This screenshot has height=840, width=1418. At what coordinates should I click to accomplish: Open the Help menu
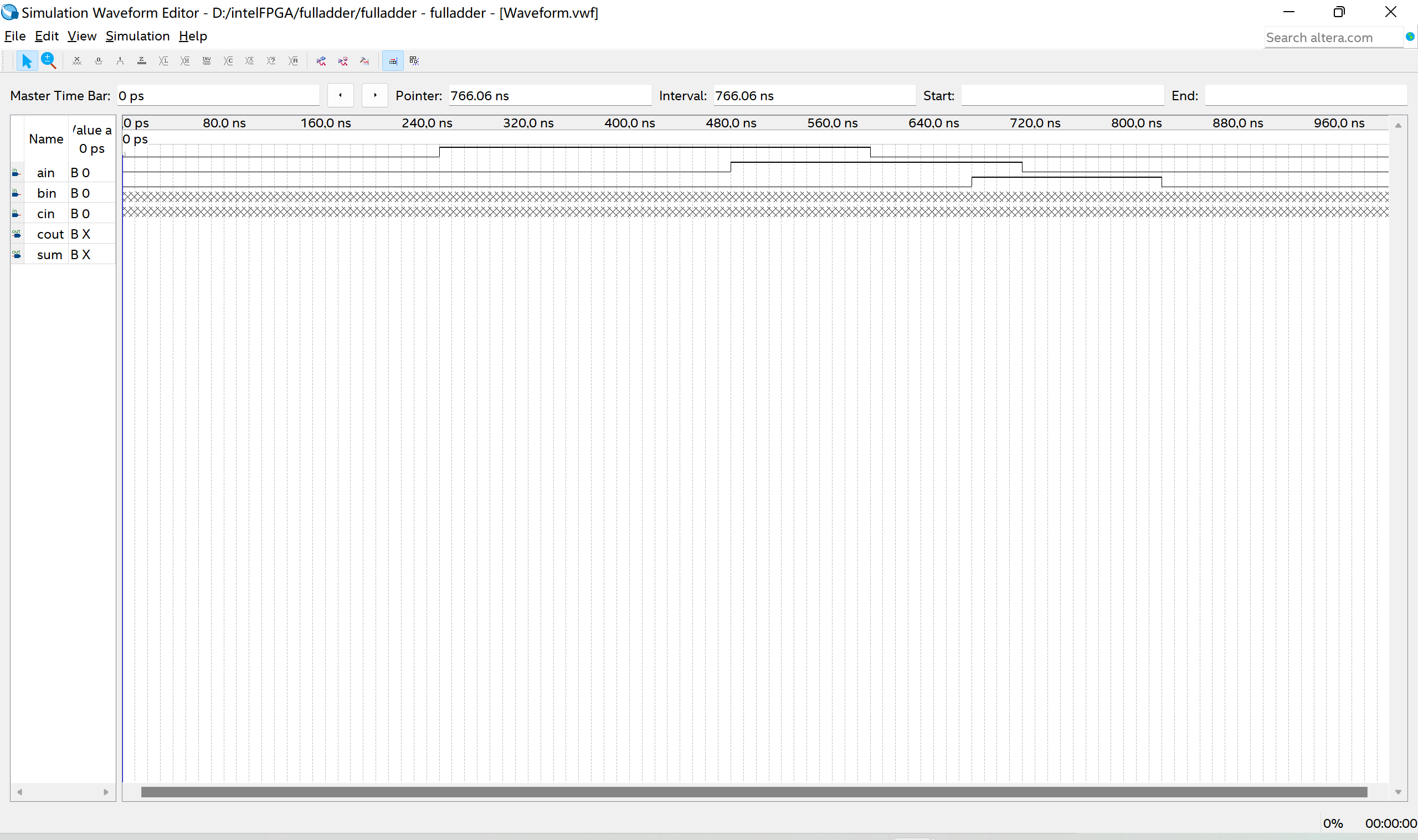point(193,36)
